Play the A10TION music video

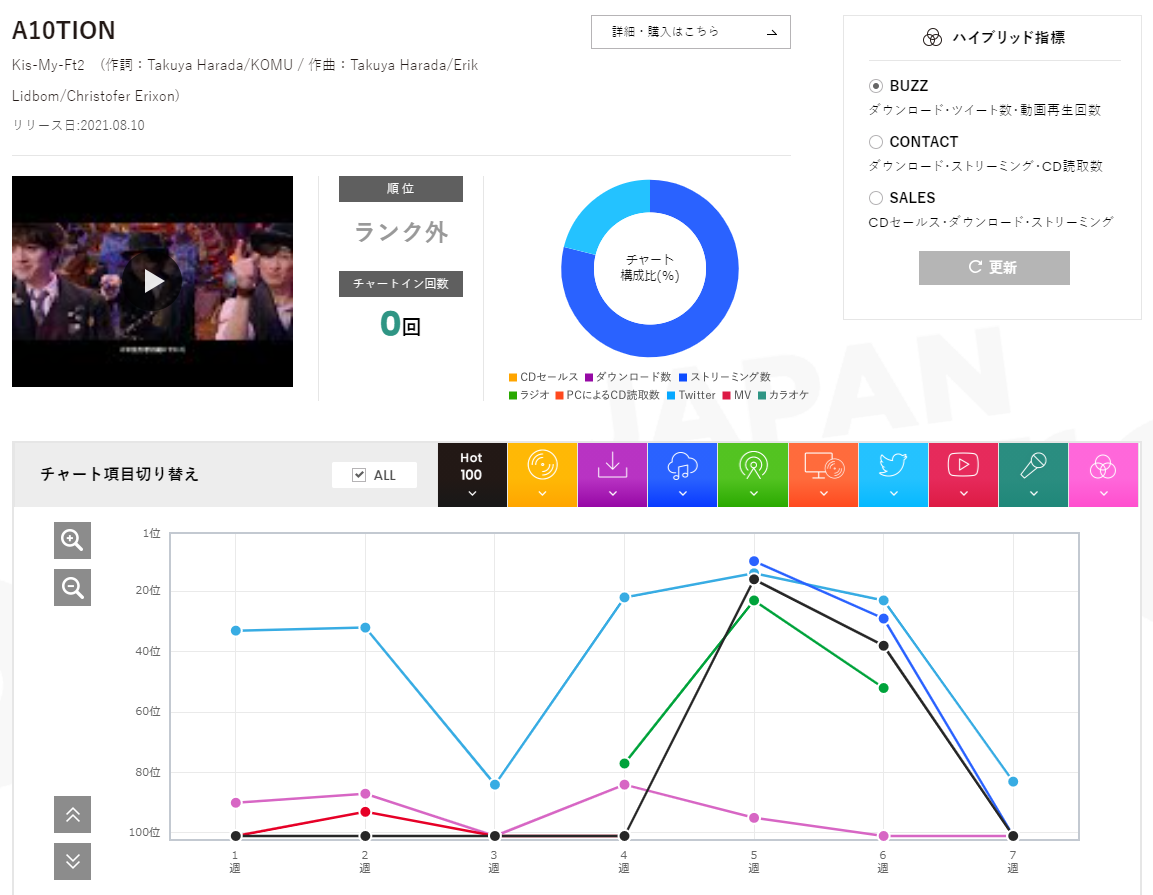pos(153,281)
